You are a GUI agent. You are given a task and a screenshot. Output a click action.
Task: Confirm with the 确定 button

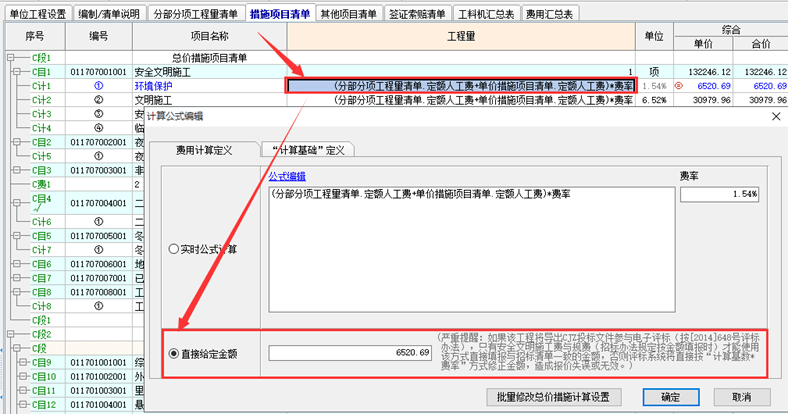pos(671,397)
